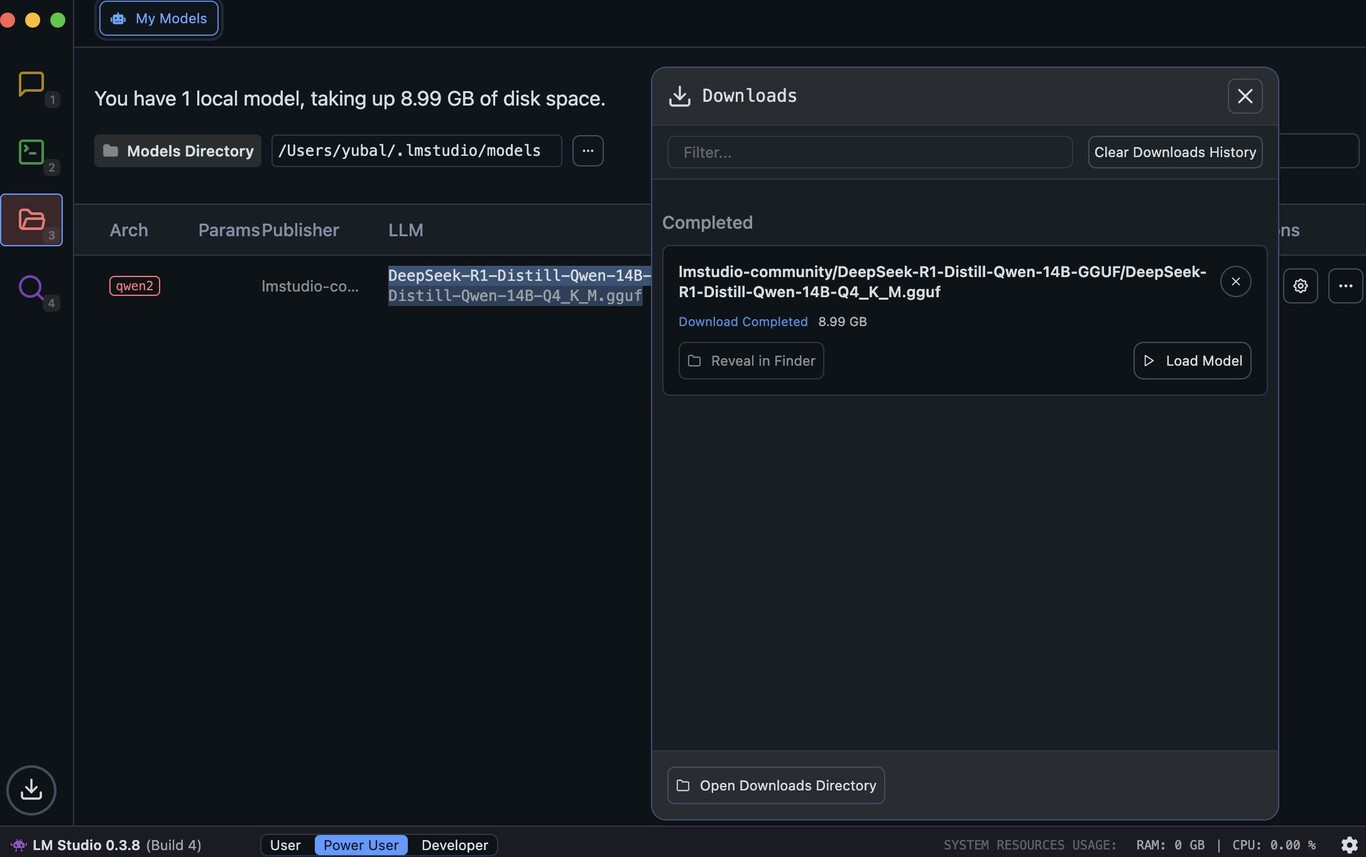Open the ellipsis menu next to models path
1366x857 pixels.
click(x=588, y=150)
